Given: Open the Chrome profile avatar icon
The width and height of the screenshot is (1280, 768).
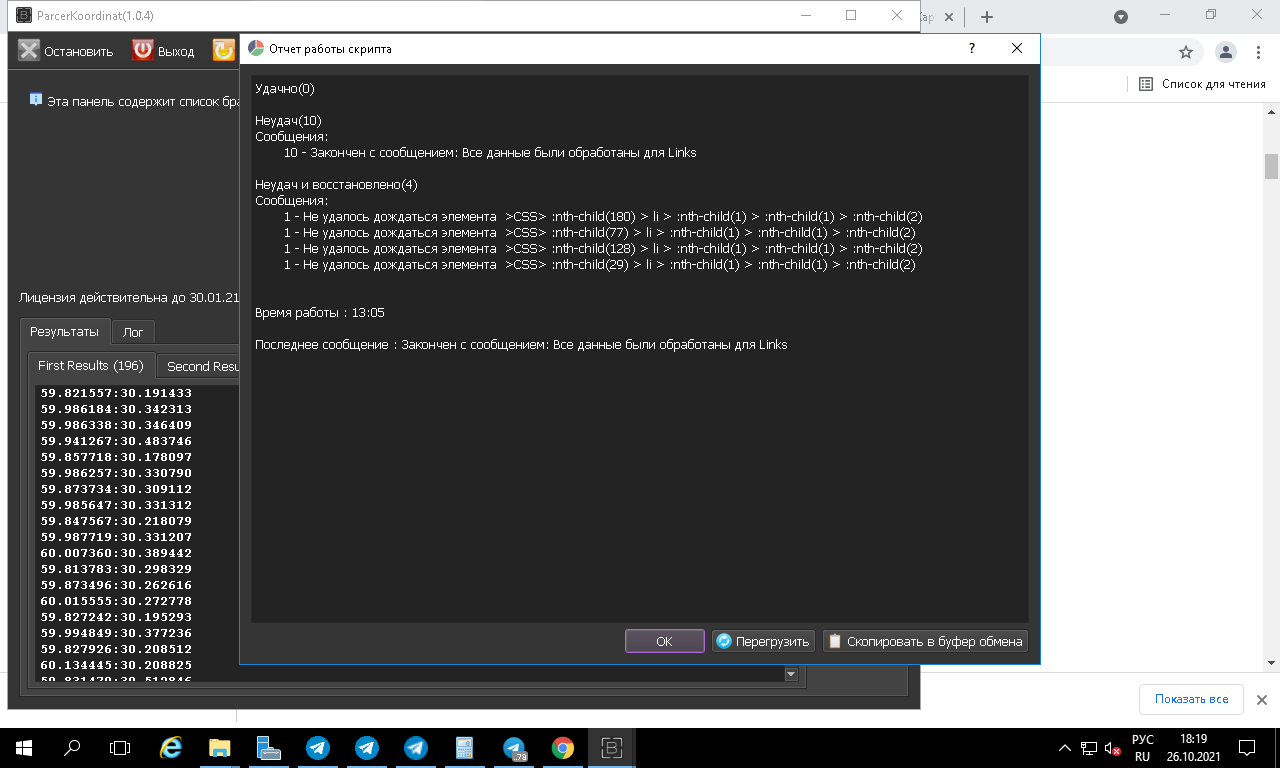Looking at the screenshot, I should pyautogui.click(x=1225, y=52).
